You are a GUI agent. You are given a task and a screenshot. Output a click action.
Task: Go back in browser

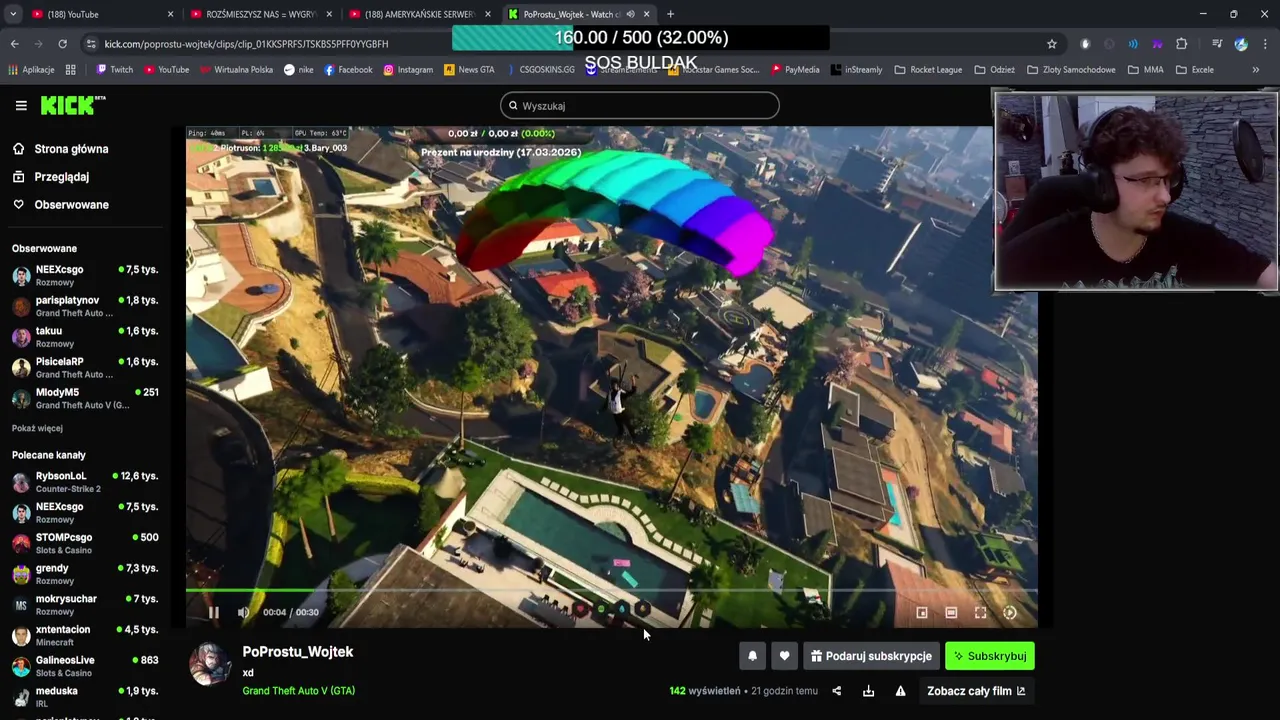15,44
